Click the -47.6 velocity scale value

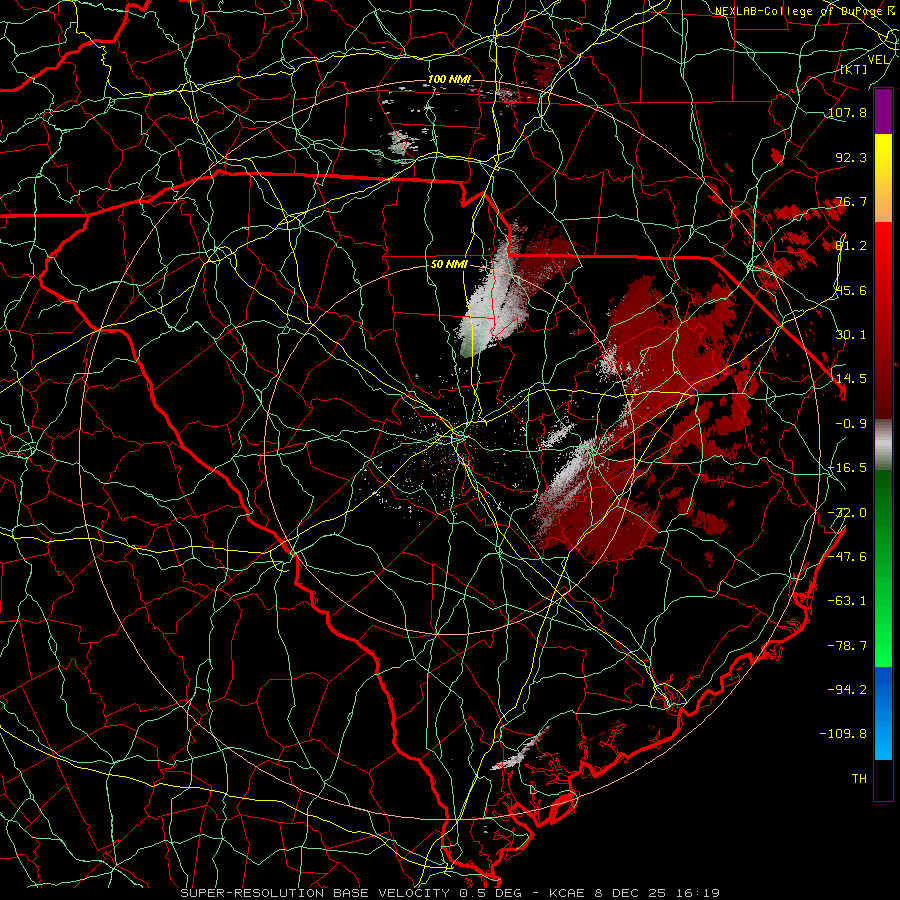tap(847, 557)
